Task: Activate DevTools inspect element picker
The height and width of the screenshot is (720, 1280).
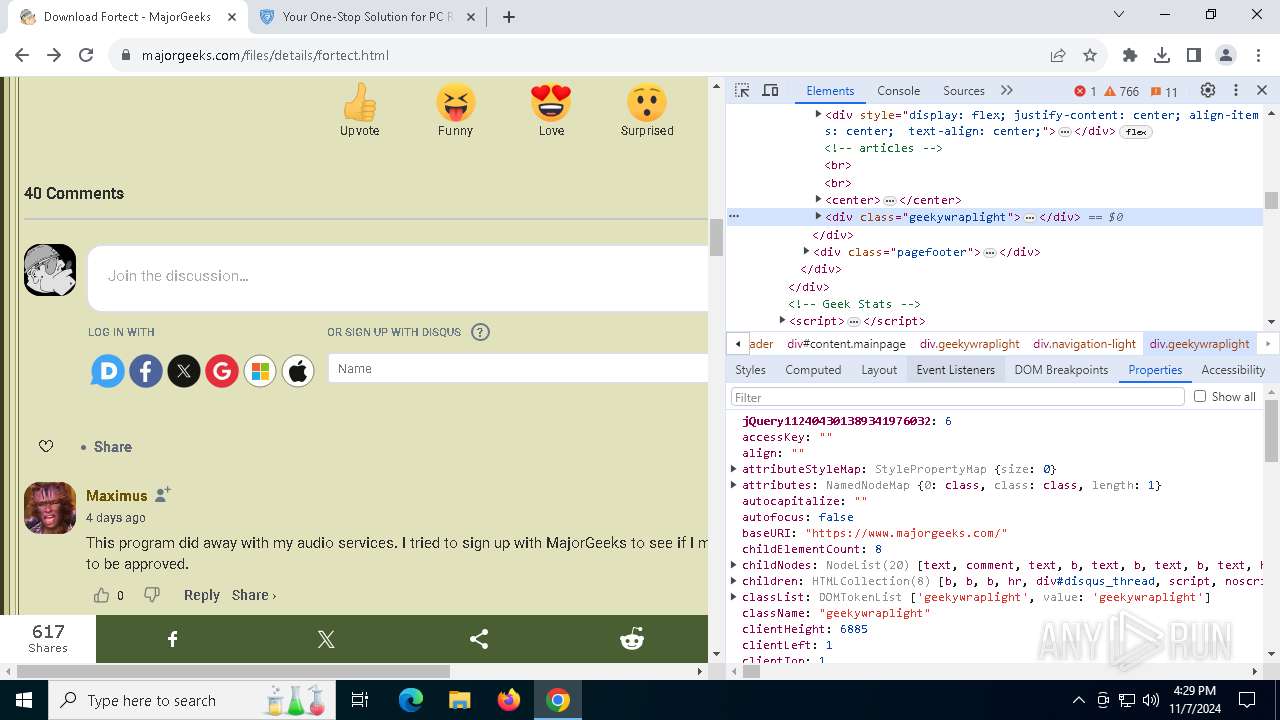Action: 742,90
